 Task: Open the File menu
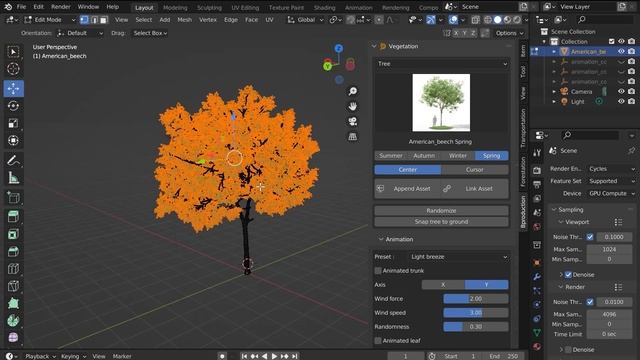tap(21, 7)
